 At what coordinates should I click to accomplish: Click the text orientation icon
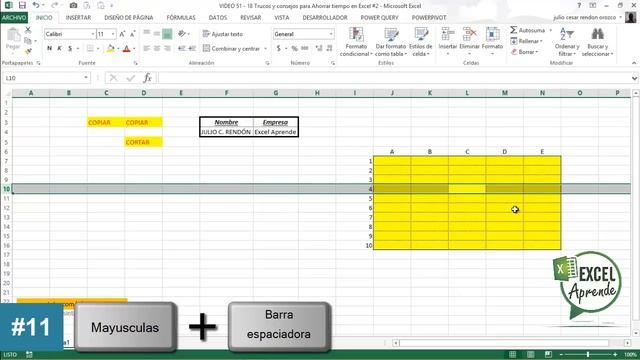pos(182,34)
